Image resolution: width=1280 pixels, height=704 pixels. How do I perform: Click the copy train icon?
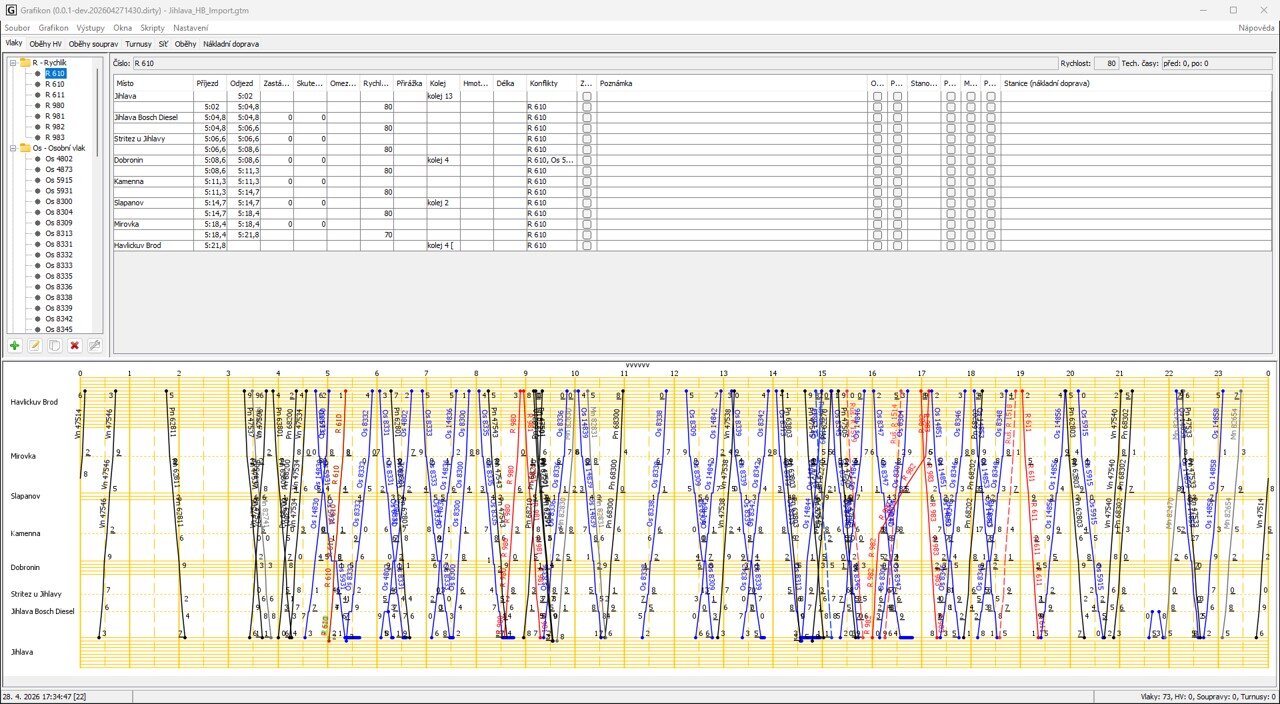[55, 345]
